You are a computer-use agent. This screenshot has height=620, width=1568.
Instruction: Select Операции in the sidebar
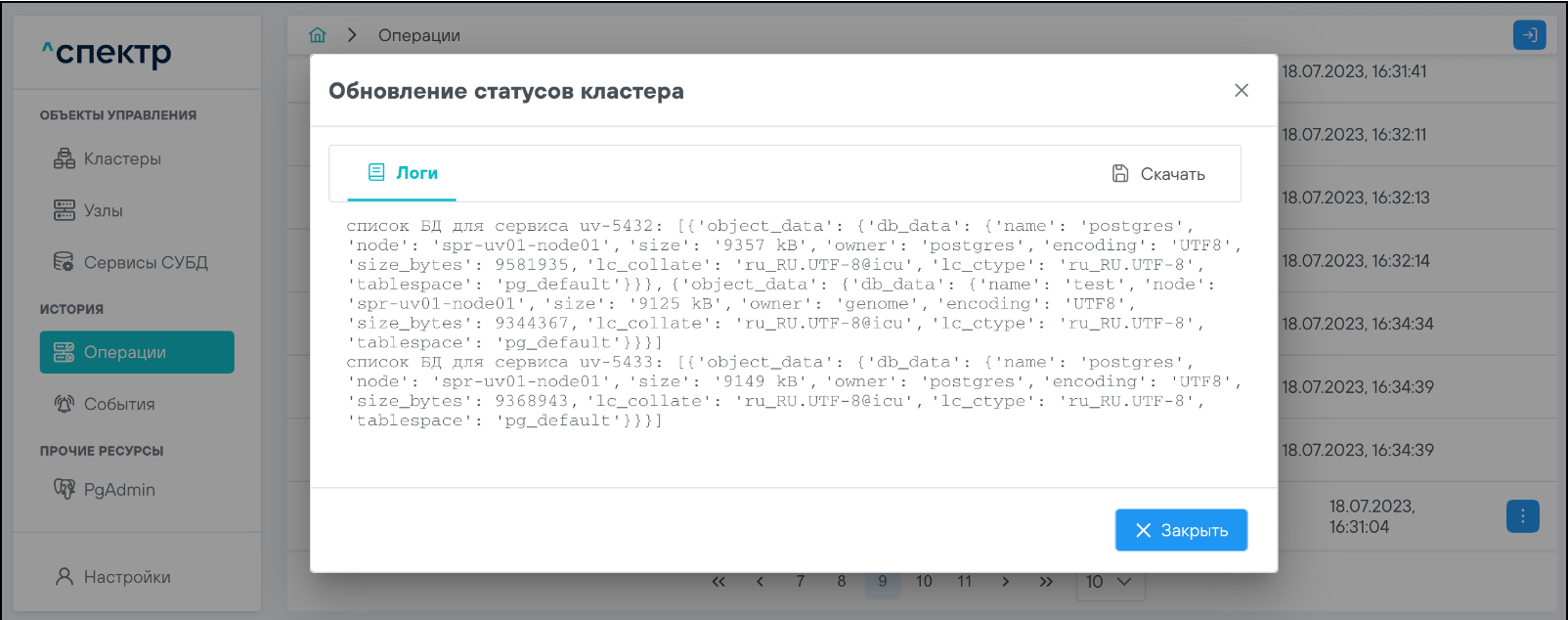point(137,352)
